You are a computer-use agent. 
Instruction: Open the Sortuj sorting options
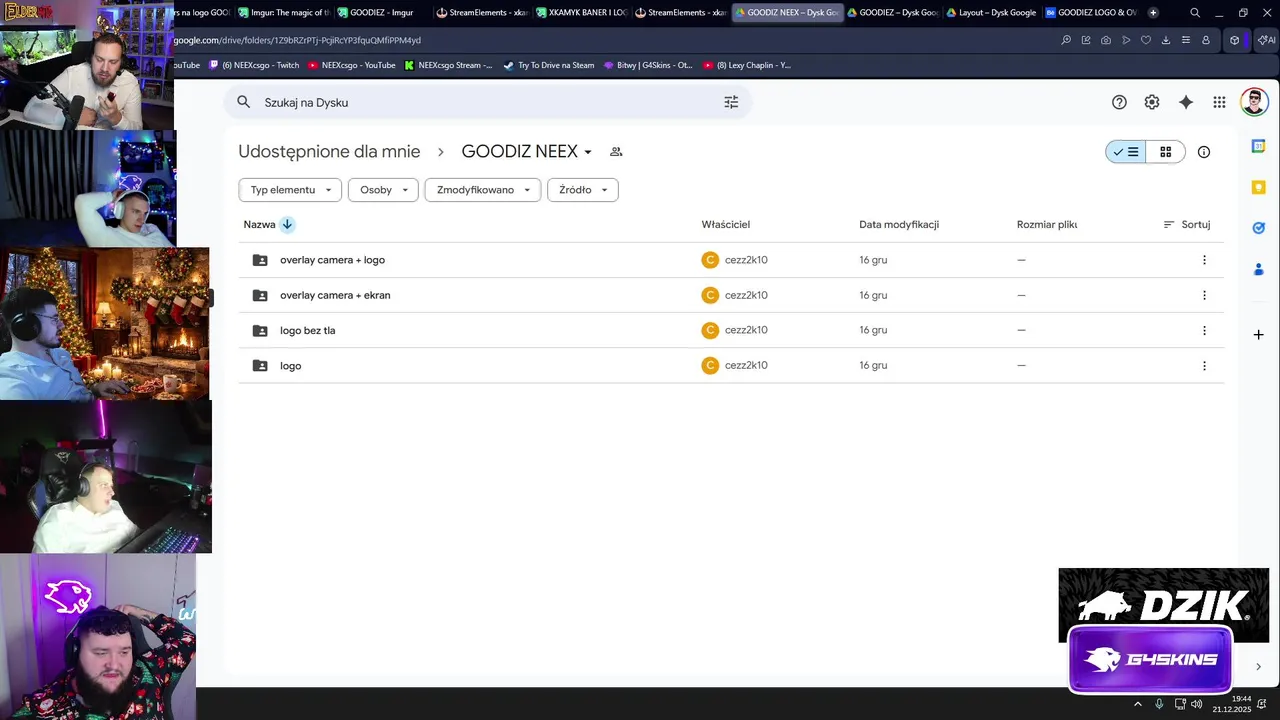tap(1187, 225)
